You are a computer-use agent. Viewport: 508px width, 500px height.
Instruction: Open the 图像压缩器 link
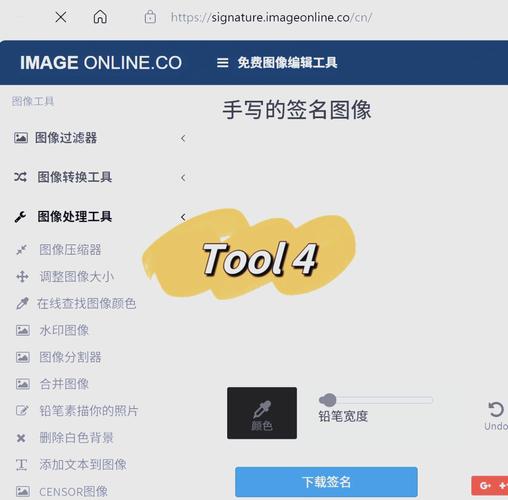point(70,250)
